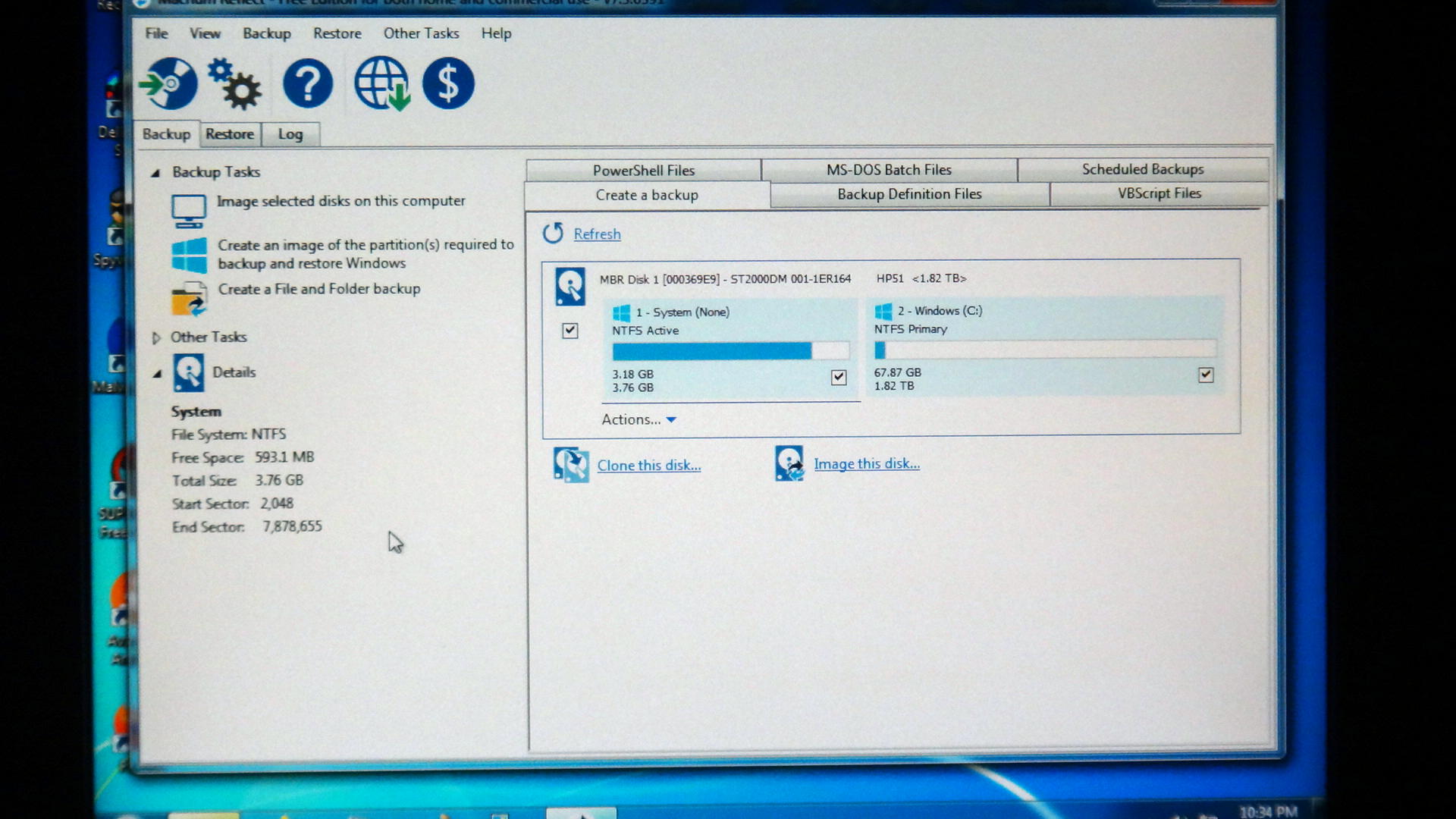This screenshot has height=819, width=1456.
Task: Select the '1 - System (None)' partition label
Action: pyautogui.click(x=682, y=312)
